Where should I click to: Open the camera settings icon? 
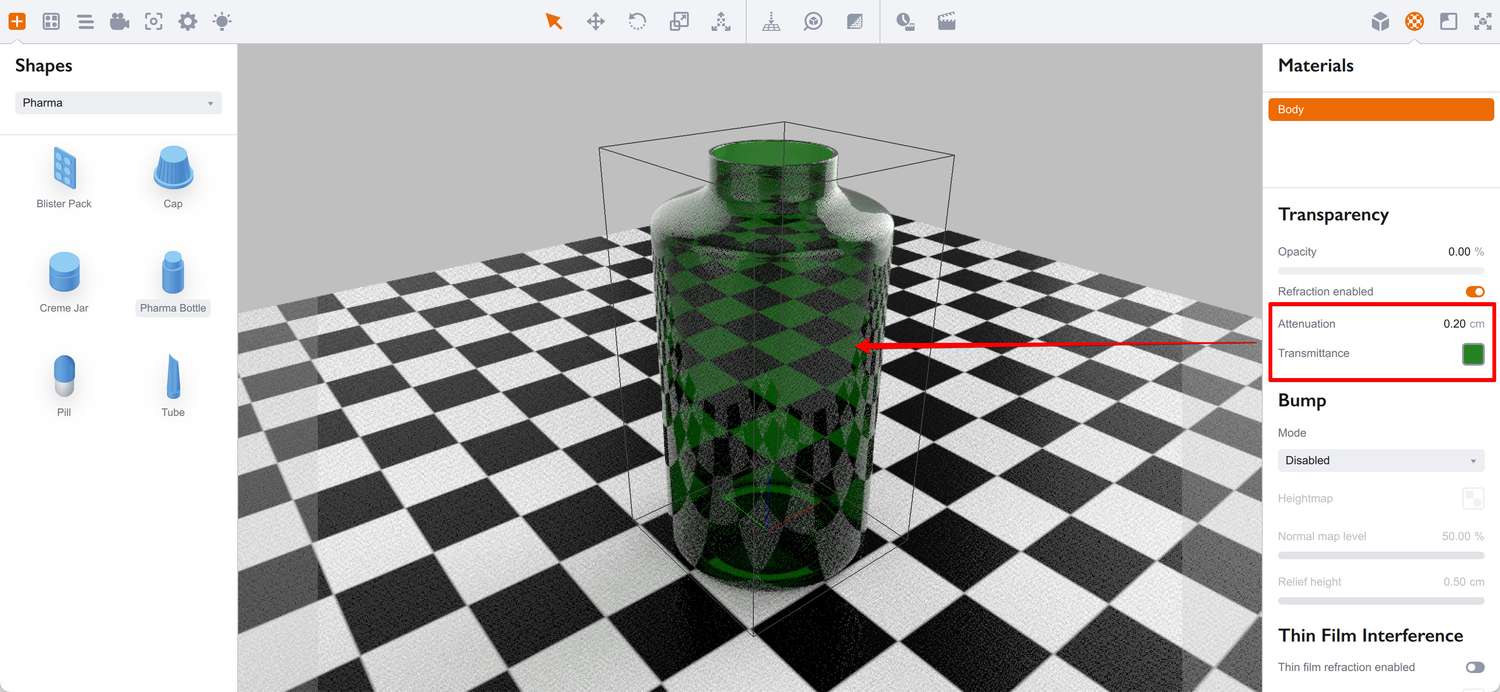[x=120, y=21]
